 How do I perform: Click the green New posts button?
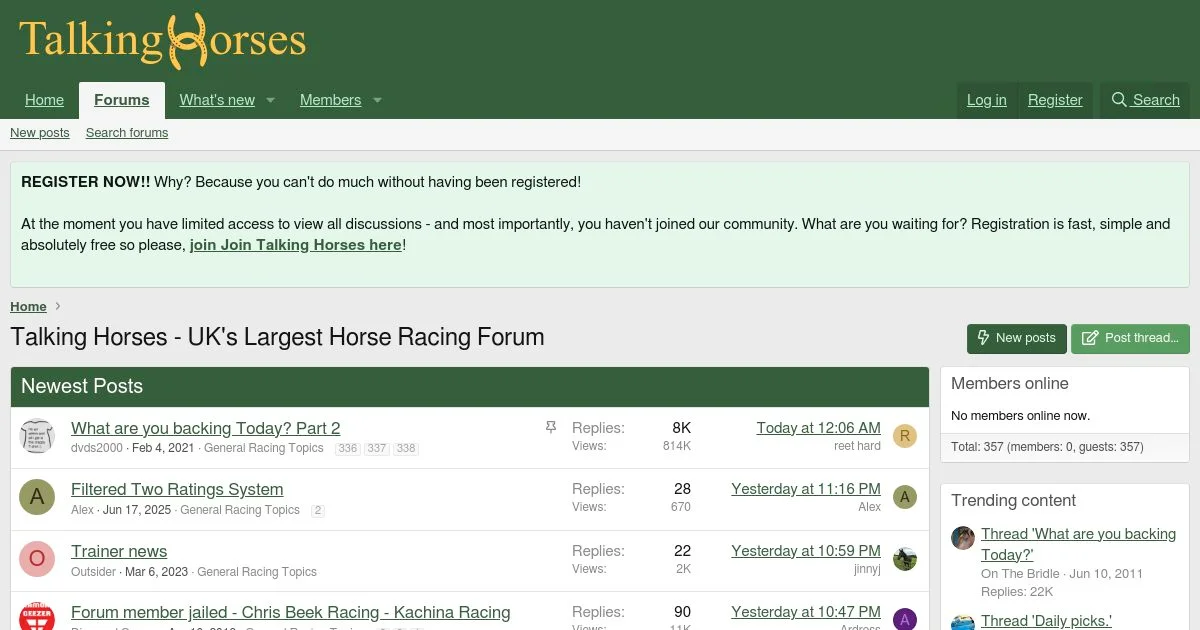coord(1016,338)
